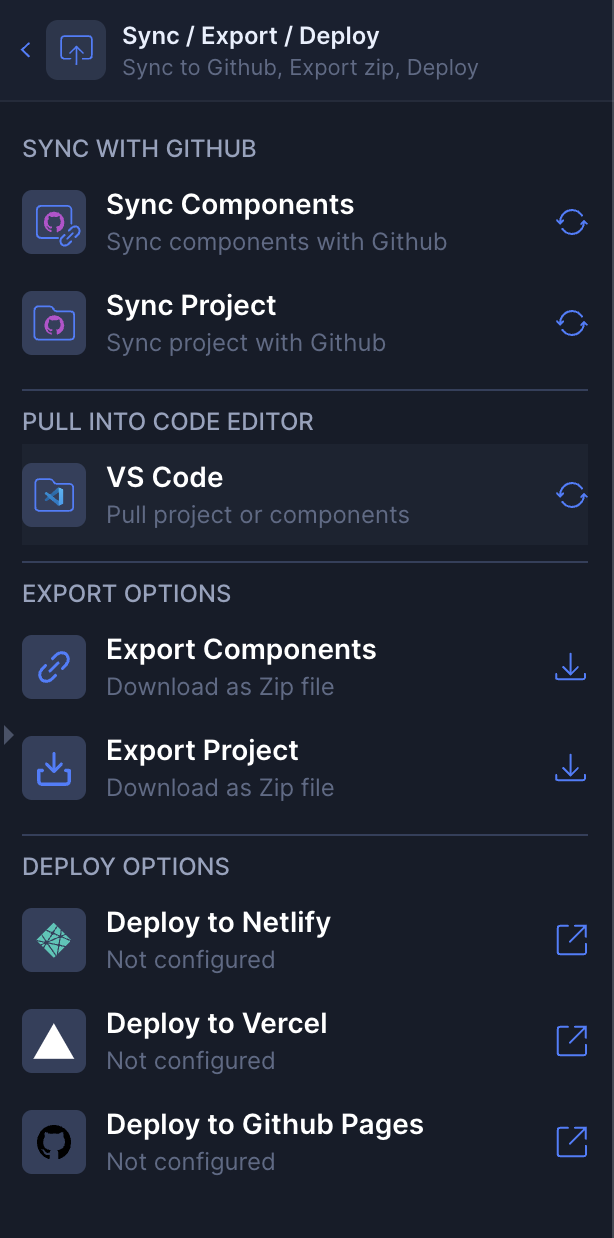This screenshot has height=1238, width=614.
Task: Open the external link icon for Deploy to Netlify
Action: [571, 940]
